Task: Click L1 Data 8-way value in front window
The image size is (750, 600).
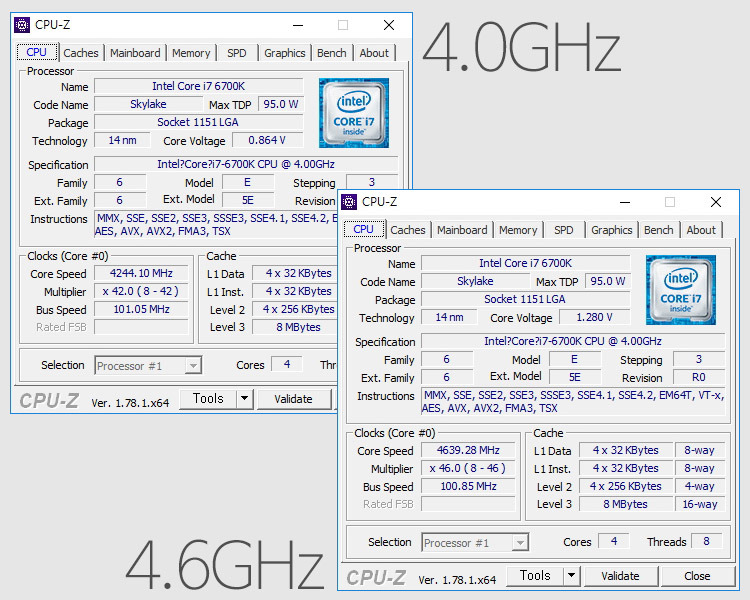Action: (x=699, y=450)
